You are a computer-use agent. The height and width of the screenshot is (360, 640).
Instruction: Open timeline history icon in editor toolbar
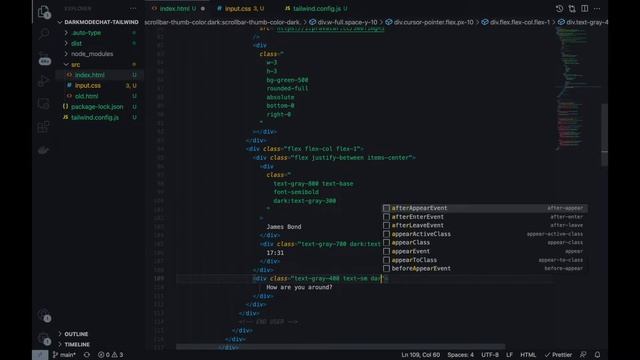(559, 9)
